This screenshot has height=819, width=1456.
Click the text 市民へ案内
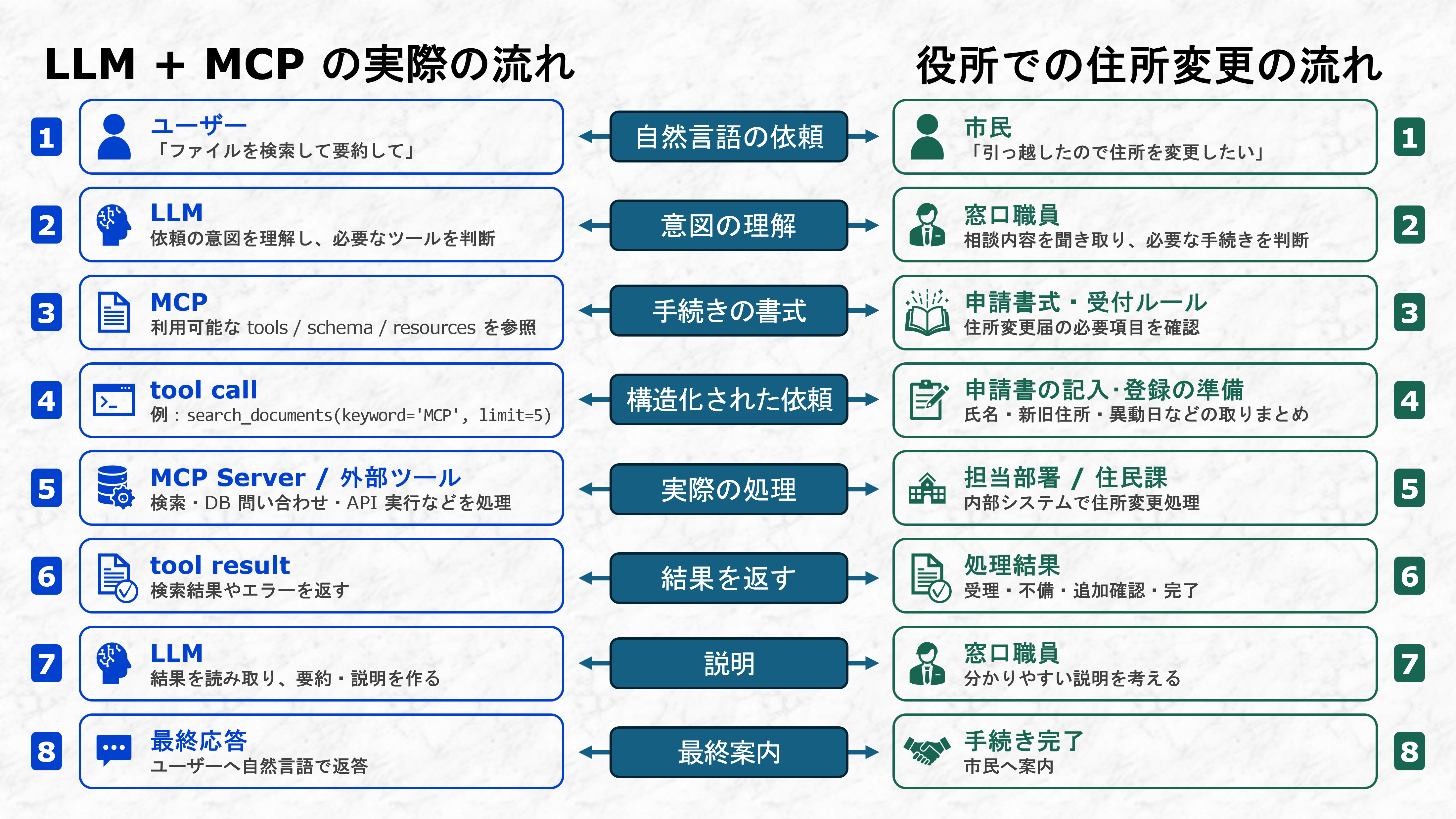point(1008,766)
